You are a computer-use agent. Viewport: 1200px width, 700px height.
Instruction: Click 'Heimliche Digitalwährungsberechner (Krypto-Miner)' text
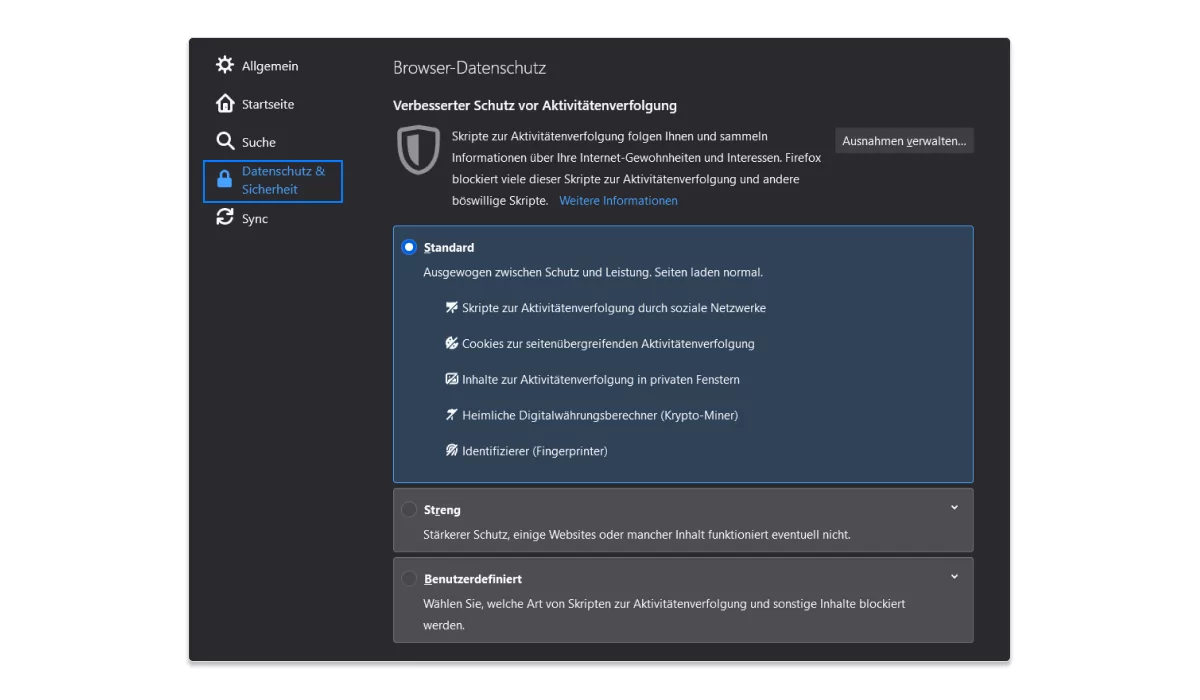600,415
